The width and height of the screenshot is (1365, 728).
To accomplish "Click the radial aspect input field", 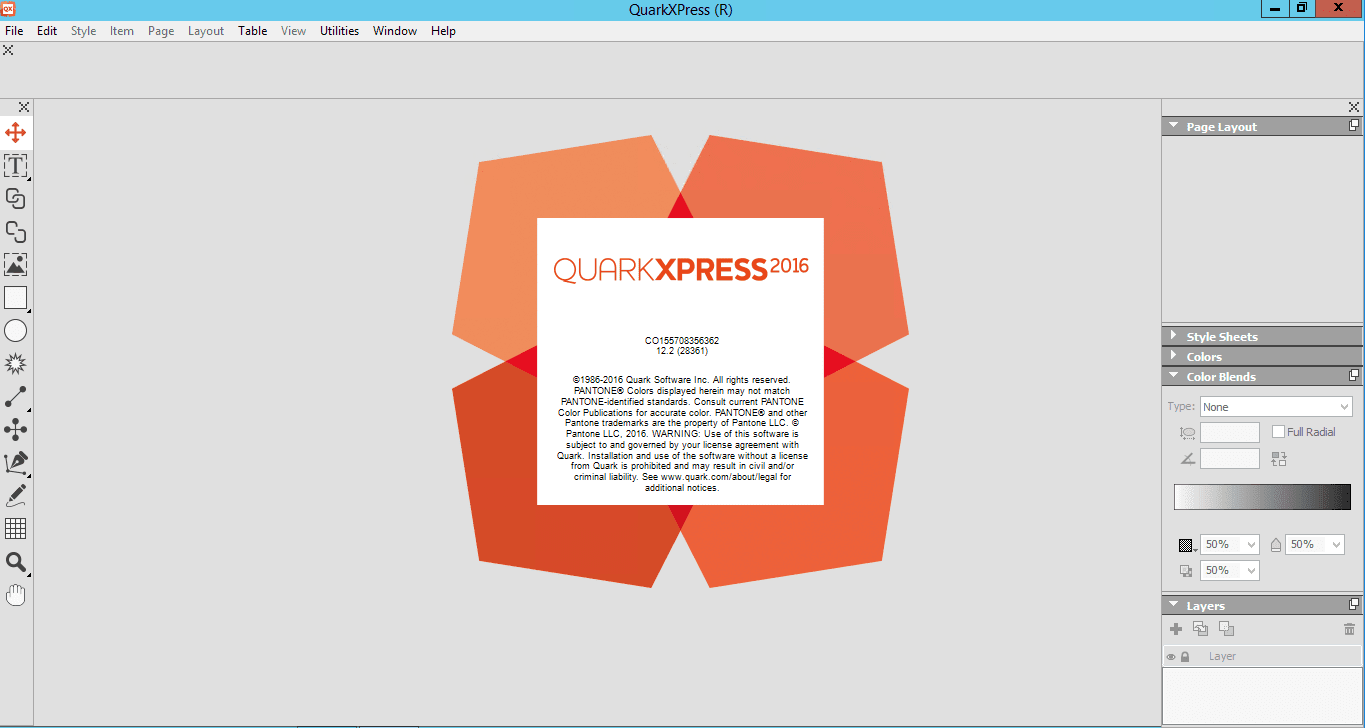I will coord(1229,433).
